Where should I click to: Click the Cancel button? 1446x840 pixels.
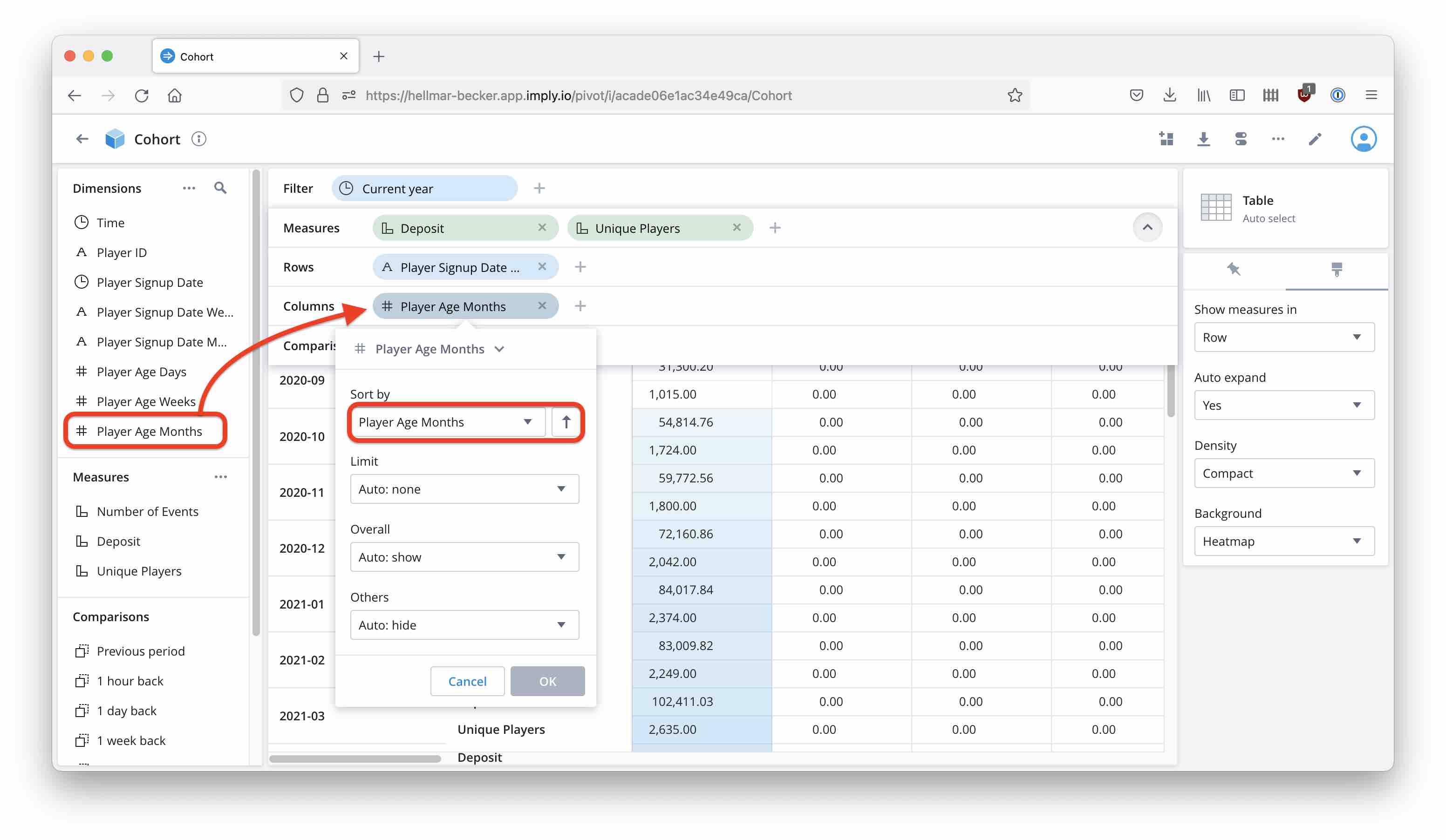pyautogui.click(x=467, y=681)
